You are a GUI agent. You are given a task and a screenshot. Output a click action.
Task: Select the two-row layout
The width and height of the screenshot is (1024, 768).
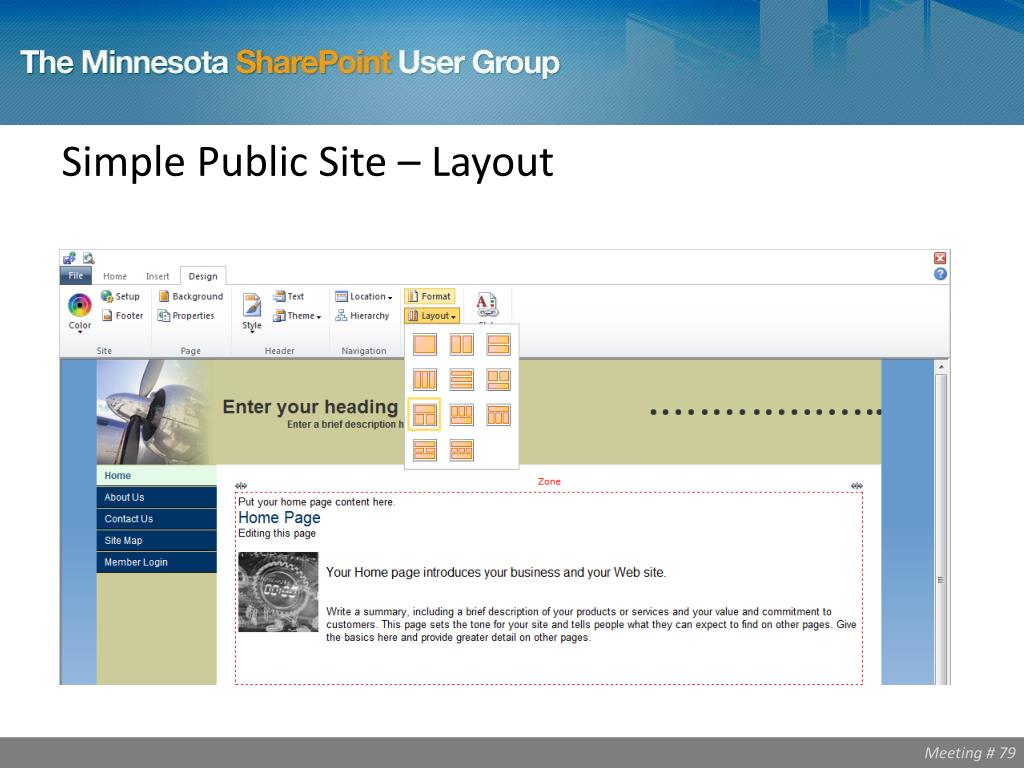coord(498,344)
